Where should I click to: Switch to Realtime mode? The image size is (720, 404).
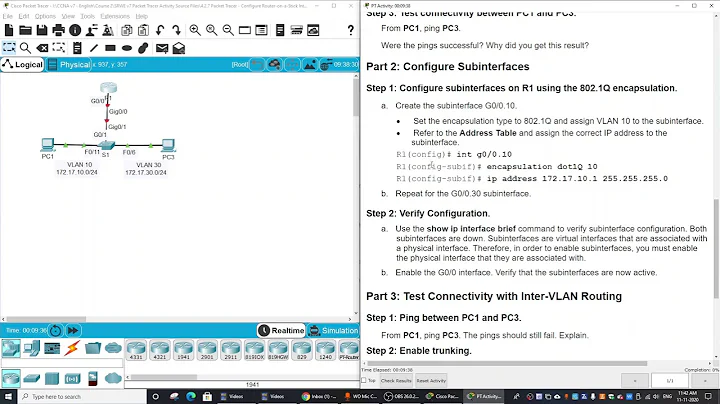coord(281,330)
